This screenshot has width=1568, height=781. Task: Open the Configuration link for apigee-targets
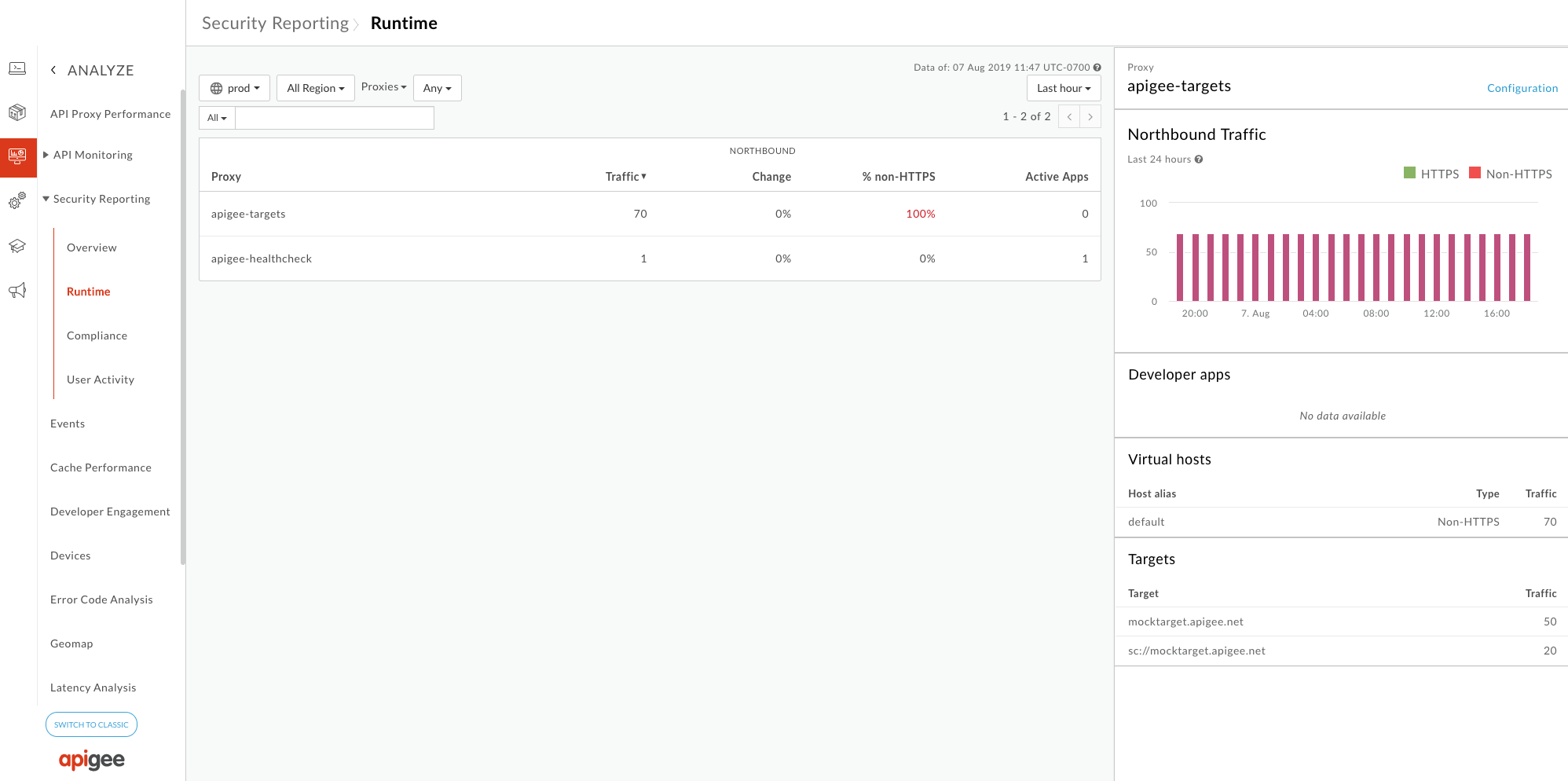pyautogui.click(x=1522, y=88)
